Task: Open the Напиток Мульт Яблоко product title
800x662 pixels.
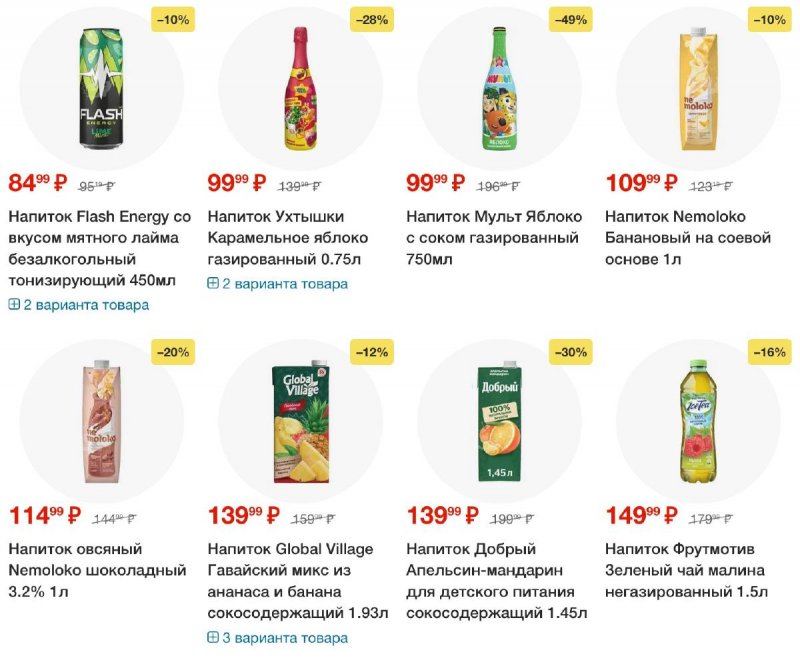Action: (x=494, y=238)
